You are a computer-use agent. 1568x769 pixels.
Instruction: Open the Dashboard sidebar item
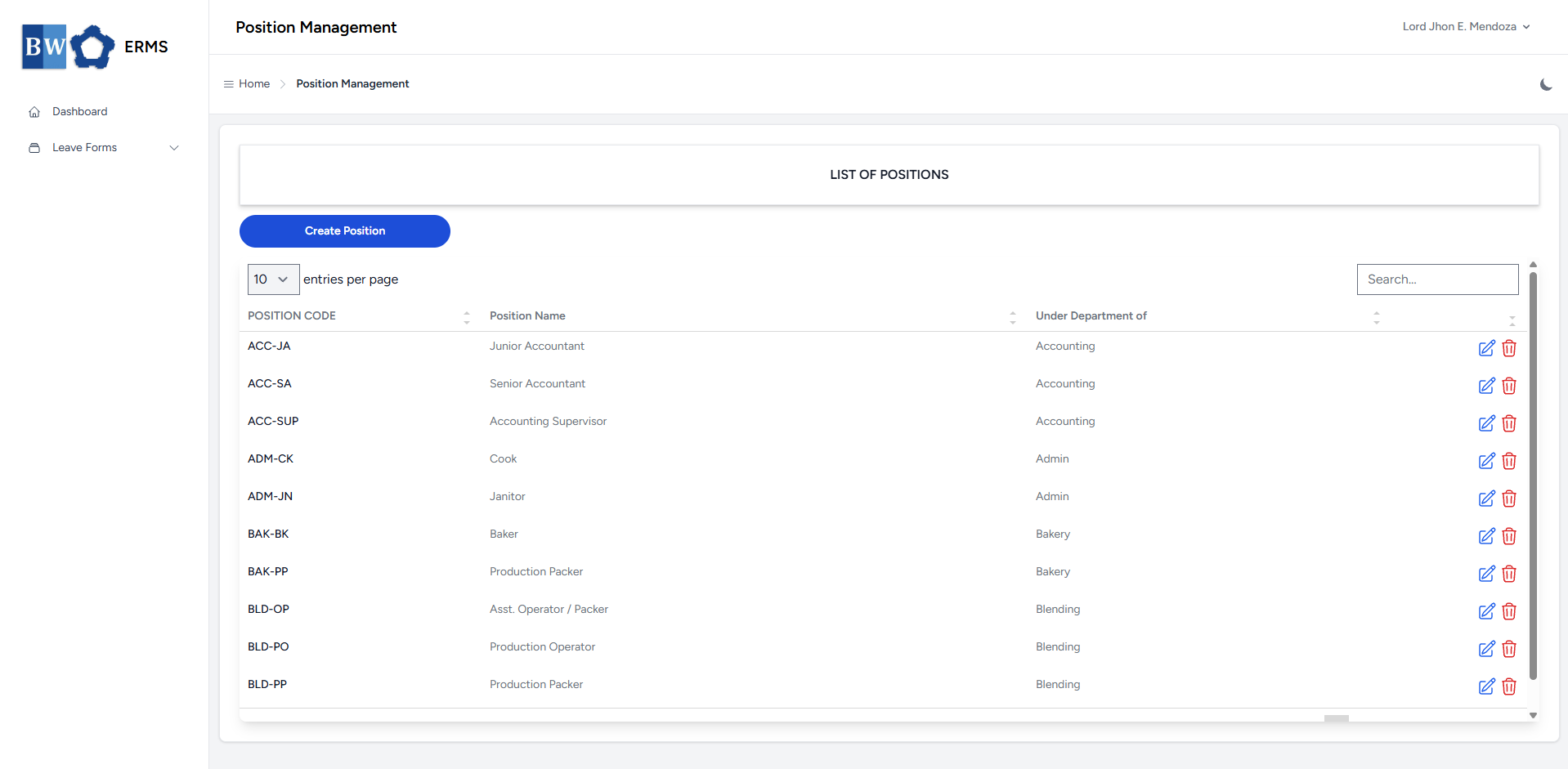[x=79, y=112]
